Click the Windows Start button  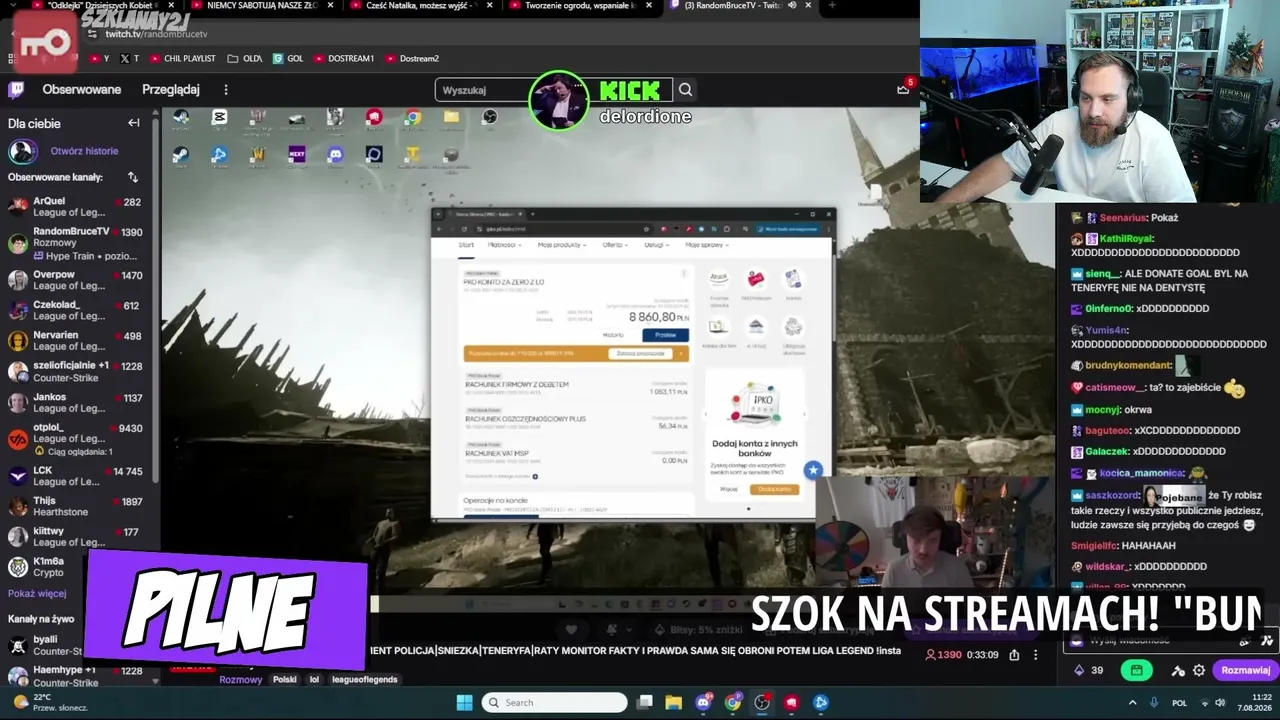[464, 702]
